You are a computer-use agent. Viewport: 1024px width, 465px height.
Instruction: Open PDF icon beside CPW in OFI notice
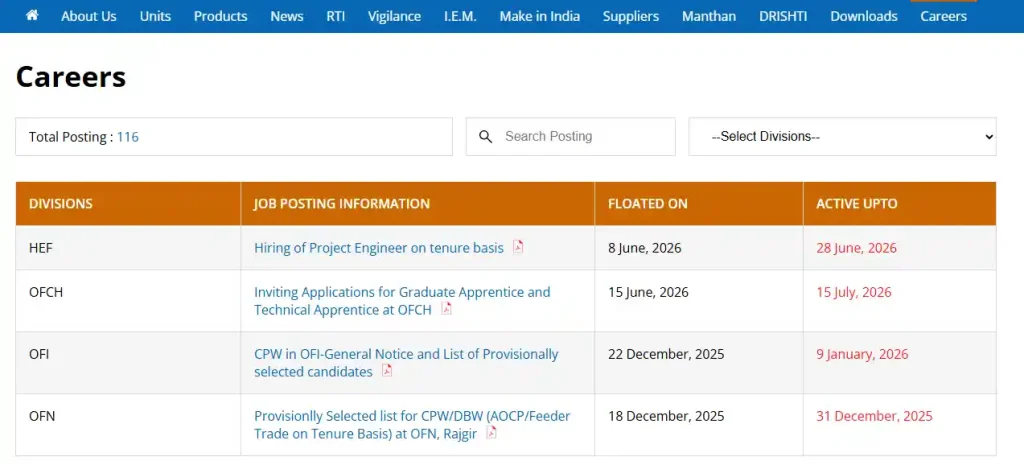[387, 371]
